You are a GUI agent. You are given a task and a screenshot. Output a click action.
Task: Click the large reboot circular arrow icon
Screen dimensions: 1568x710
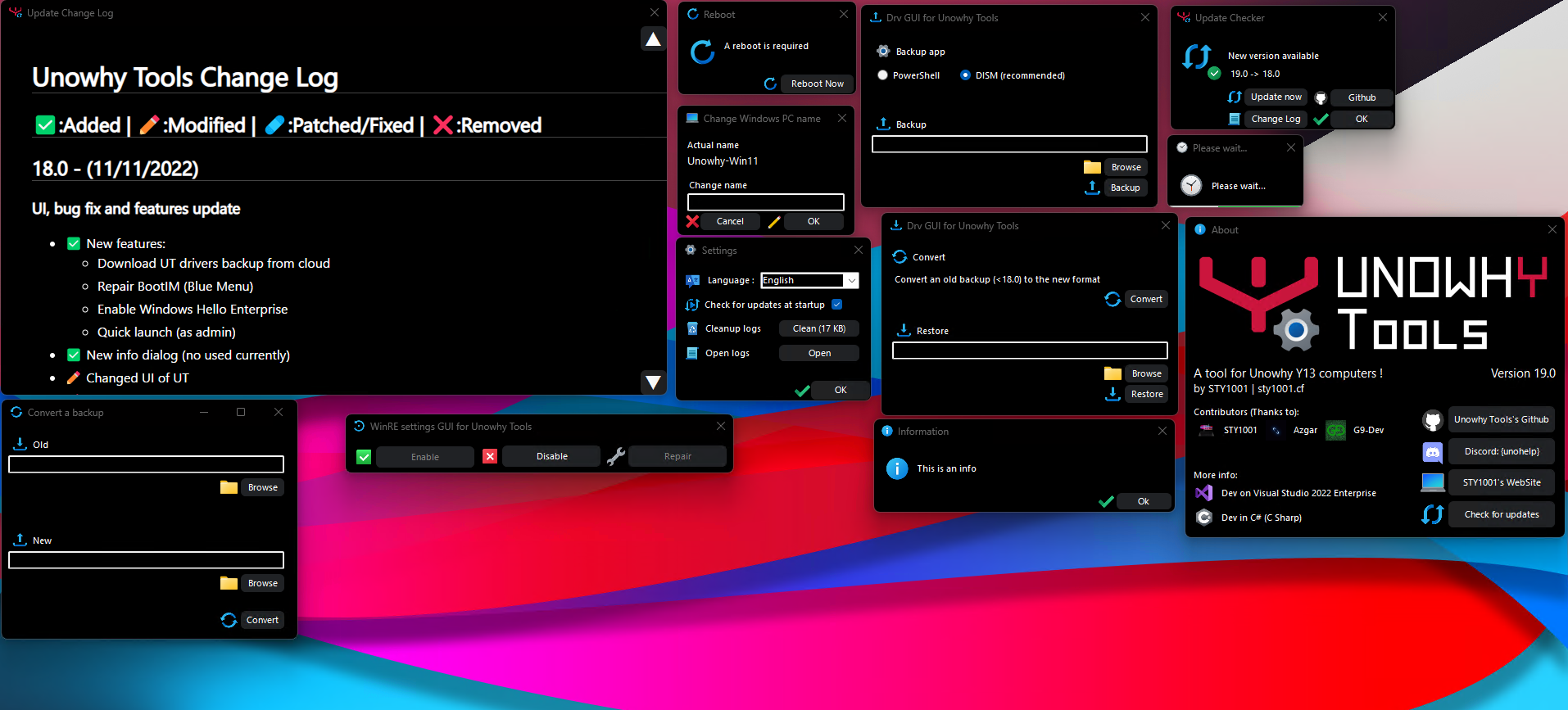702,52
